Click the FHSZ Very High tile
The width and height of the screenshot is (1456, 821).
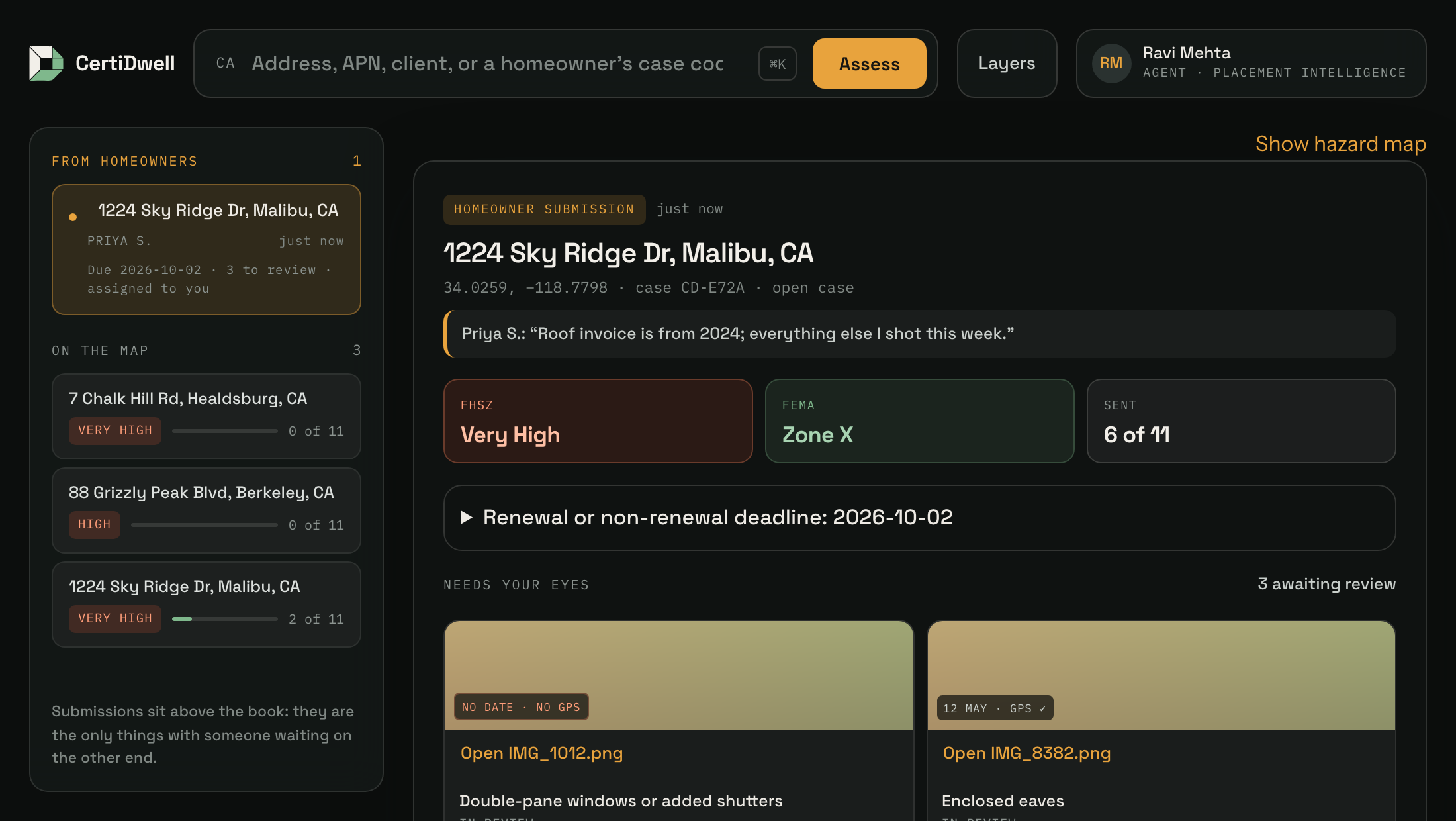[x=598, y=421]
